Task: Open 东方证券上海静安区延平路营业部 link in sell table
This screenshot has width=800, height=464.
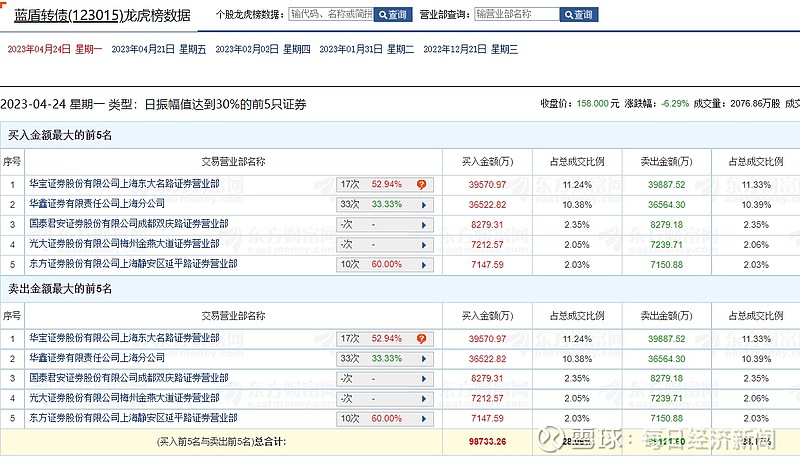Action: (133, 418)
